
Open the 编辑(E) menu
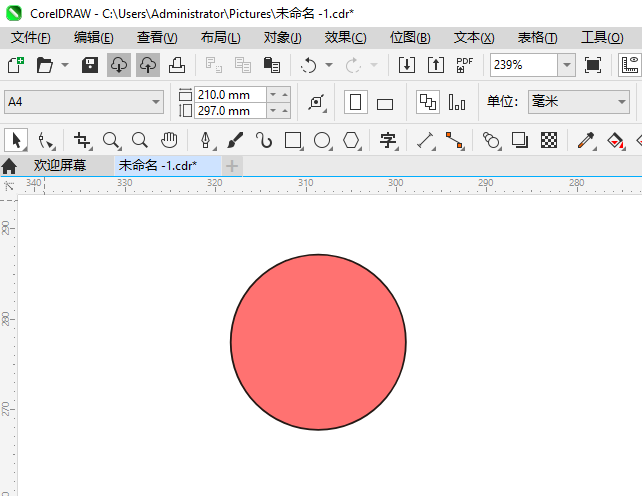[x=93, y=38]
